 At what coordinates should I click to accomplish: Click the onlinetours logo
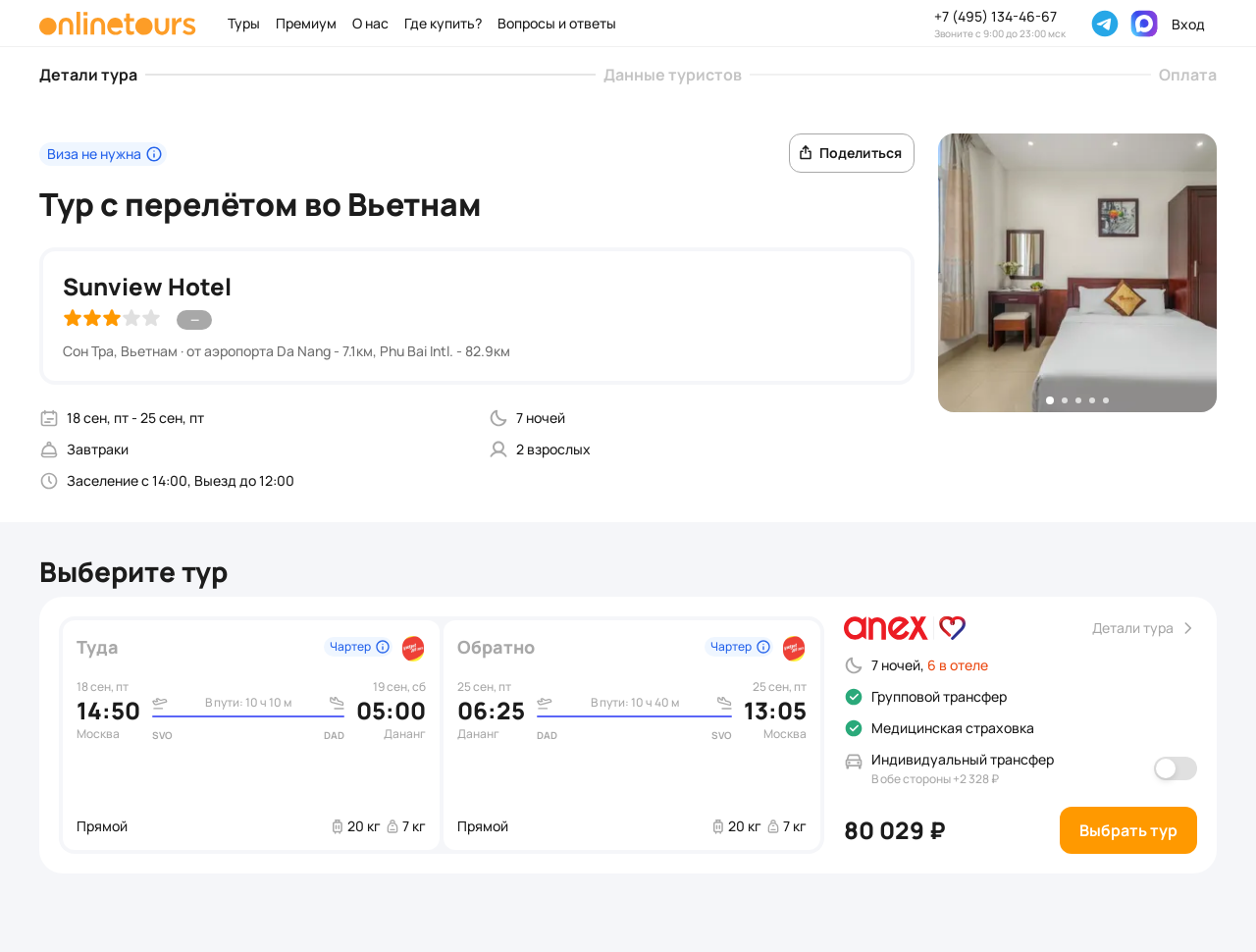(118, 24)
